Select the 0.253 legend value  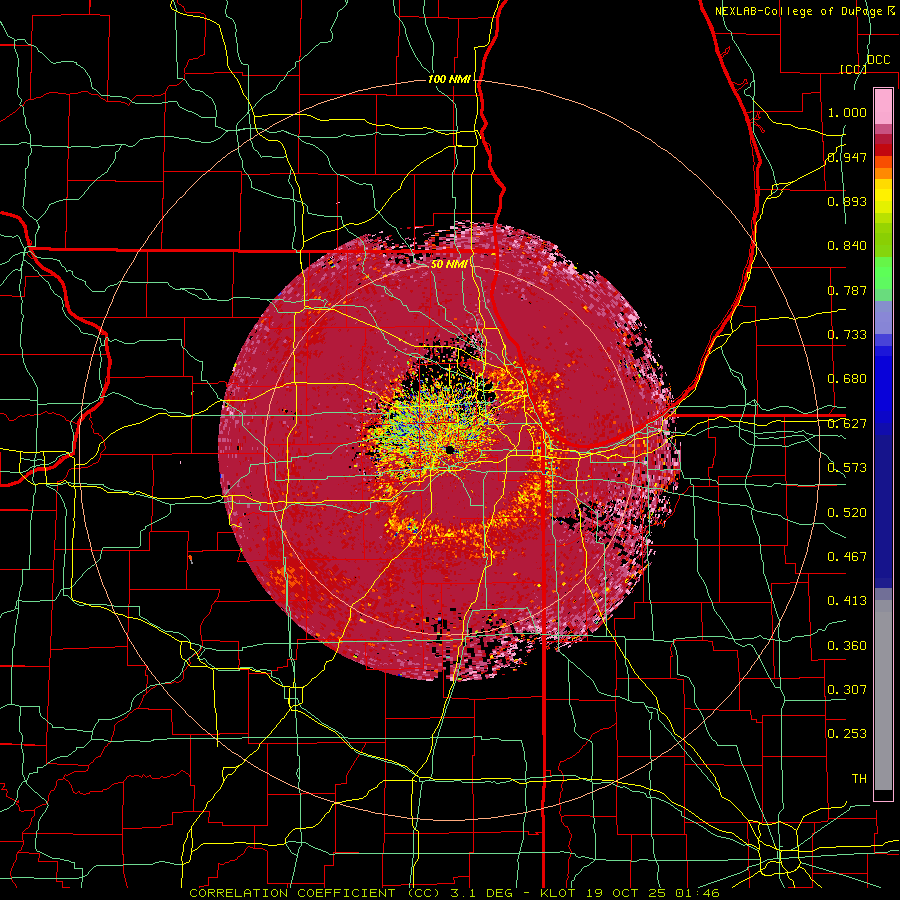click(847, 734)
